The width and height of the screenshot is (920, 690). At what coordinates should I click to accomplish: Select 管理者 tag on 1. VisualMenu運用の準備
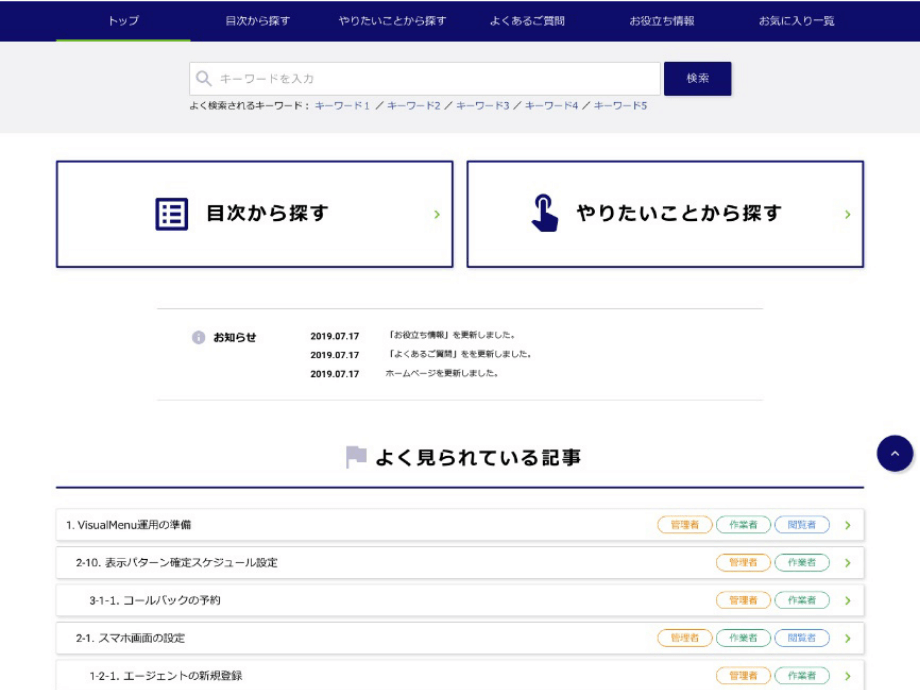[x=684, y=525]
